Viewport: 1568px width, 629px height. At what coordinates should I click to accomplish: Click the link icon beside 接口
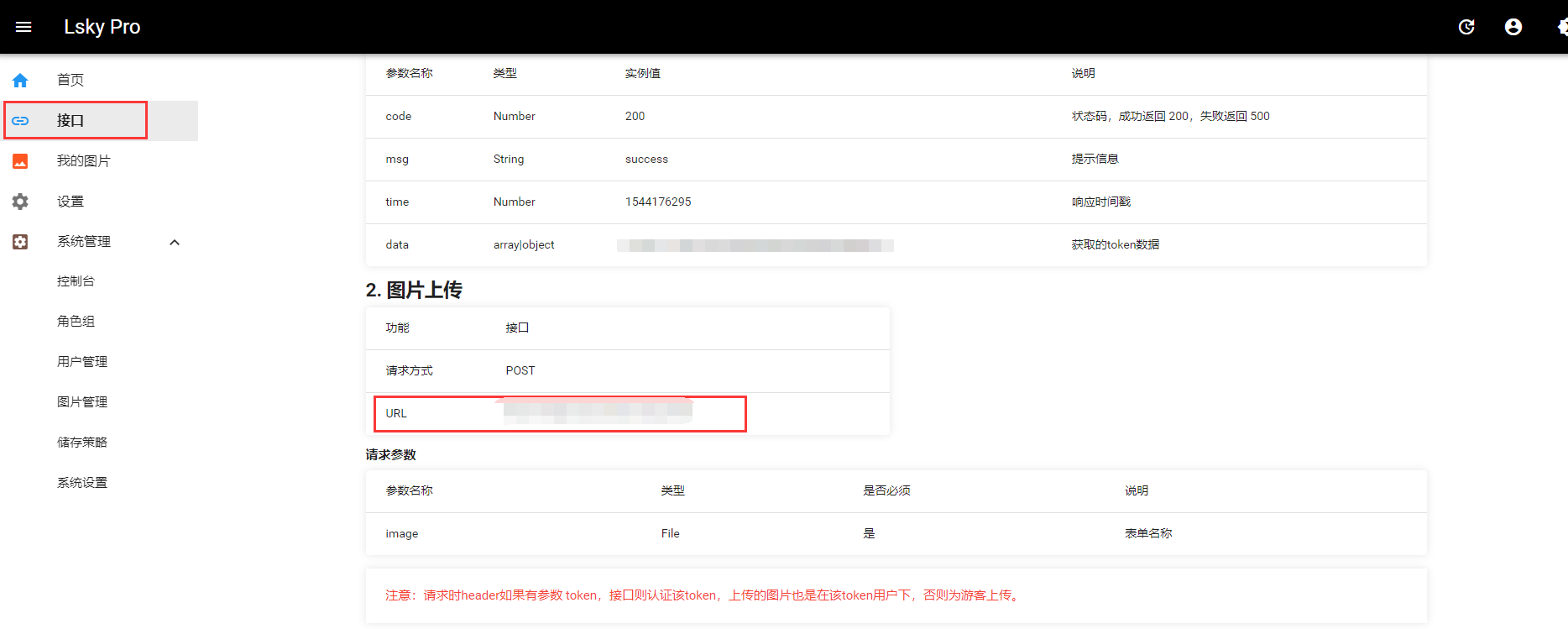pos(20,121)
